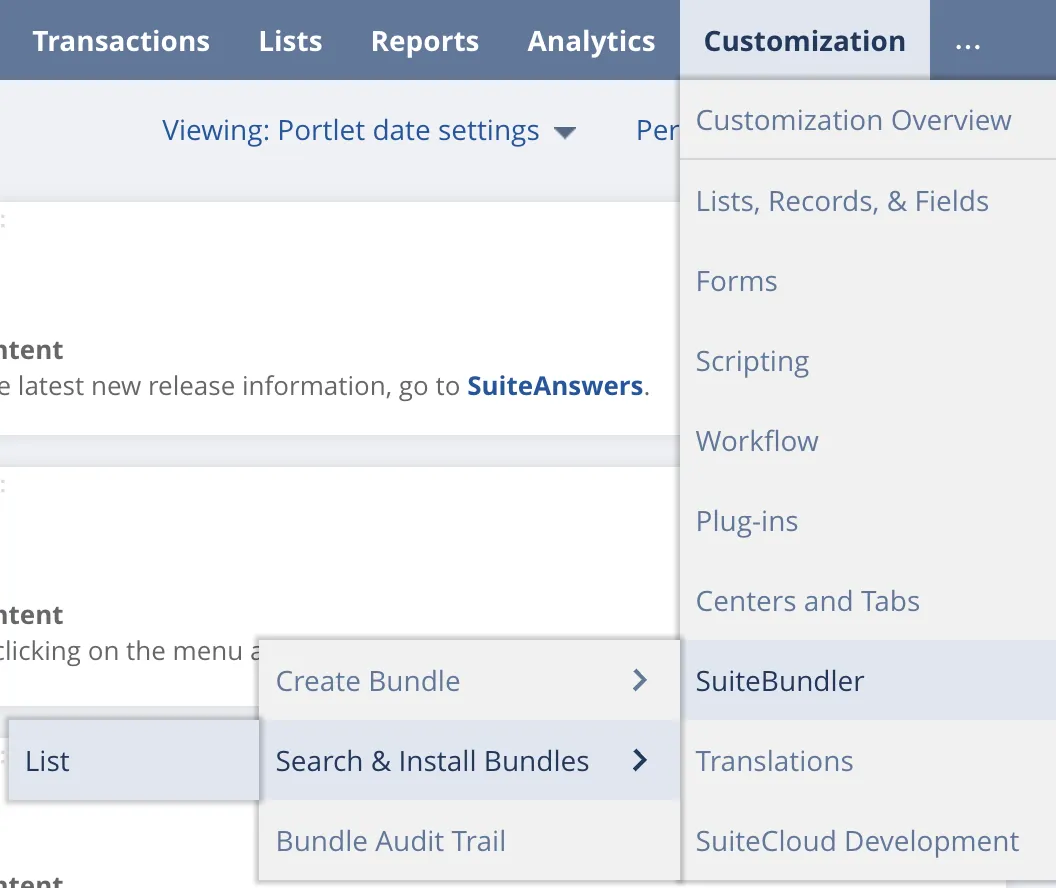Select the SuiteBundler entry
This screenshot has width=1056, height=888.
coord(867,681)
